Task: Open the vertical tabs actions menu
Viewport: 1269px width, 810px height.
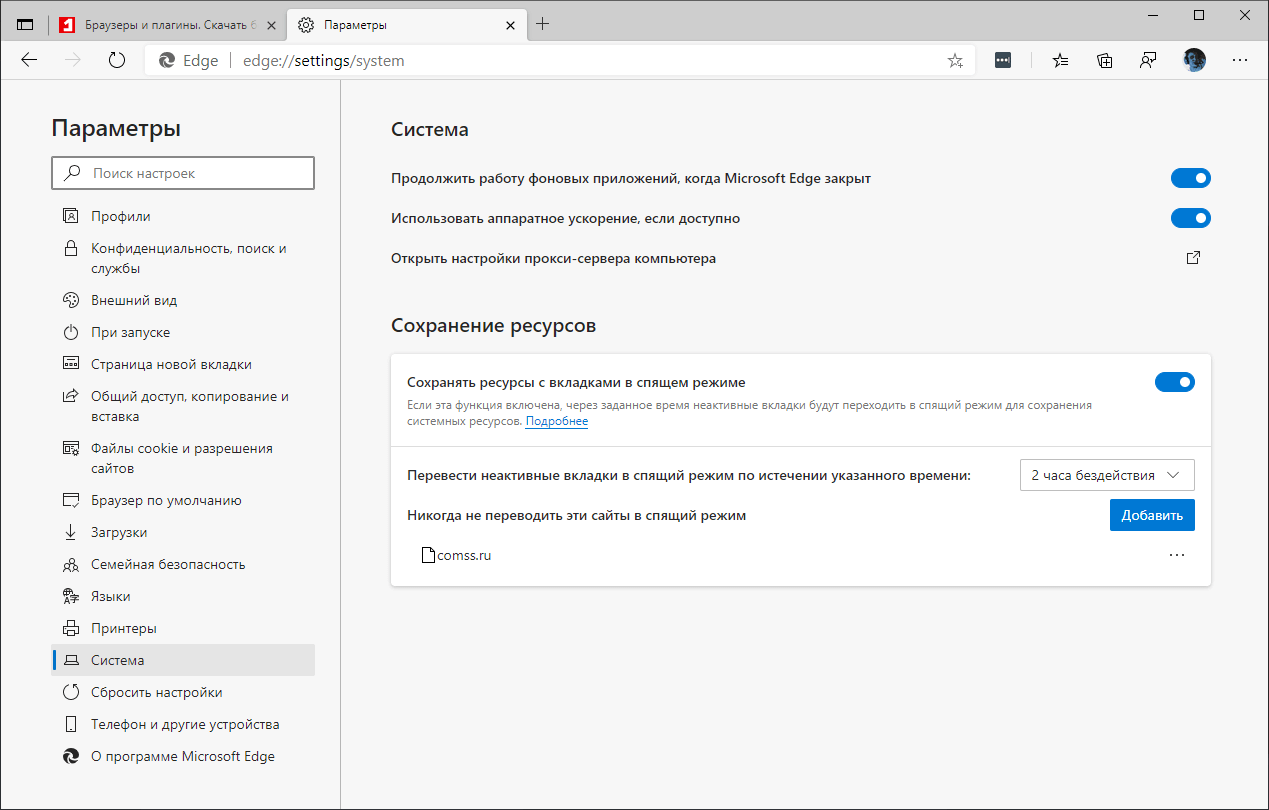Action: coord(26,24)
